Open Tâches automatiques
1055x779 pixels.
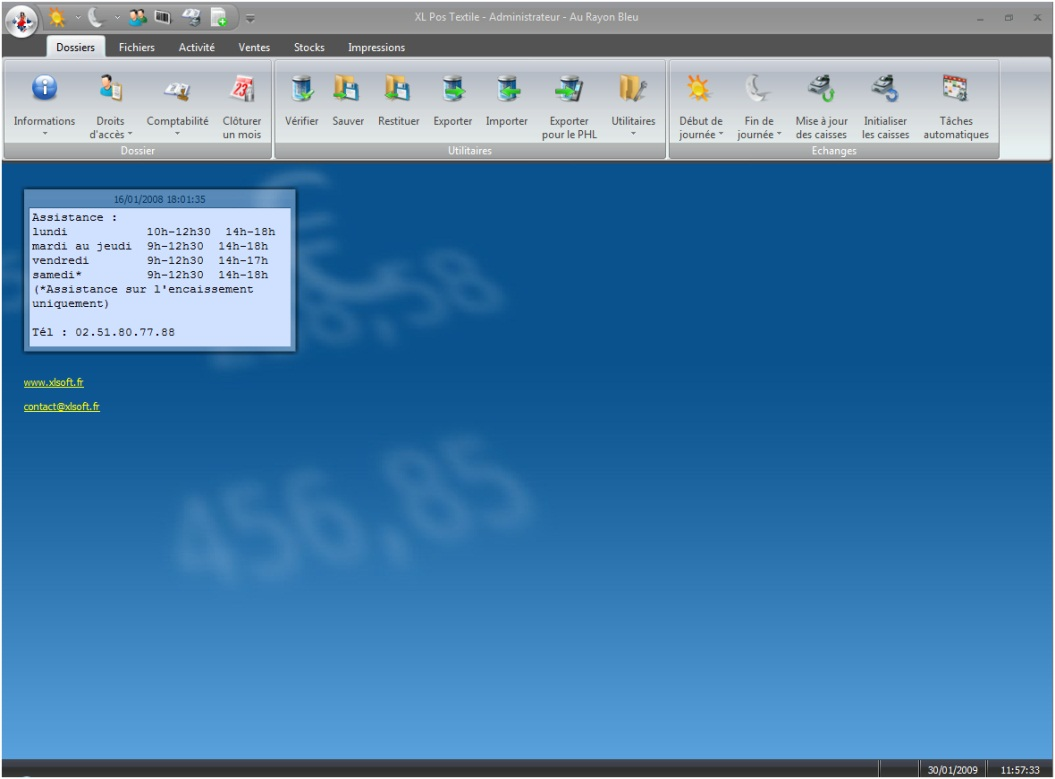click(x=955, y=92)
